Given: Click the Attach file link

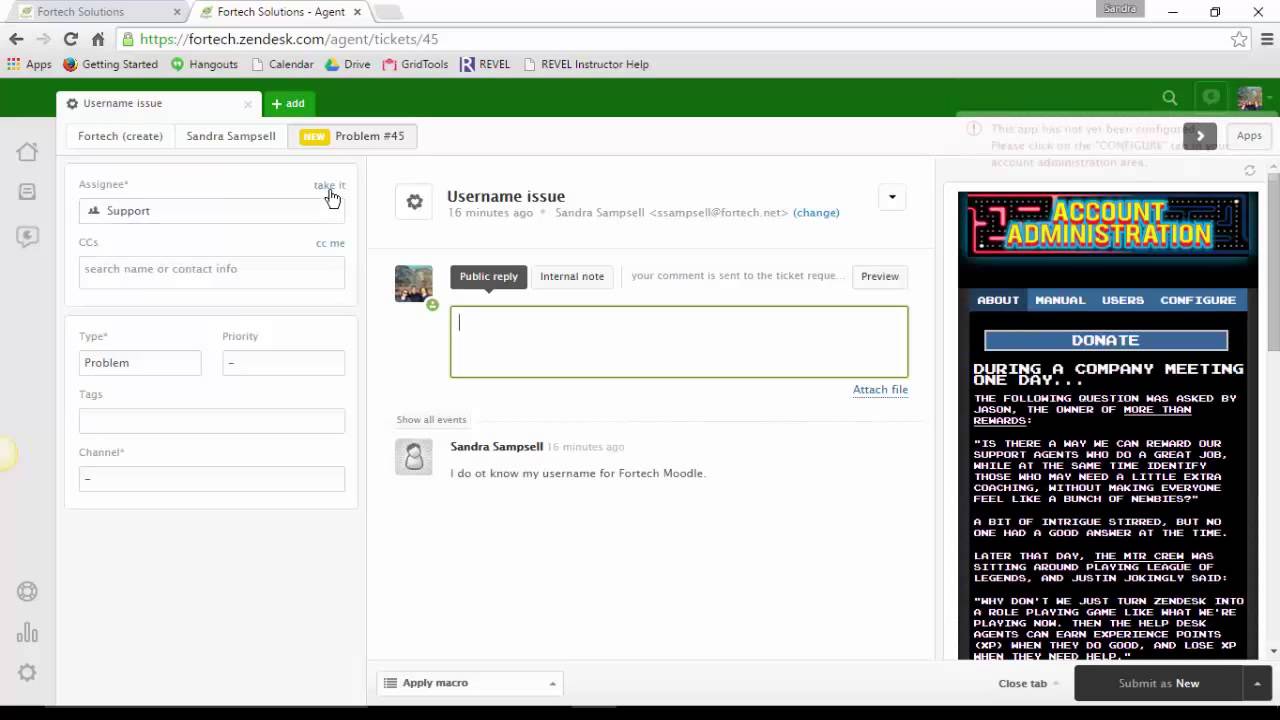Looking at the screenshot, I should click(x=880, y=390).
